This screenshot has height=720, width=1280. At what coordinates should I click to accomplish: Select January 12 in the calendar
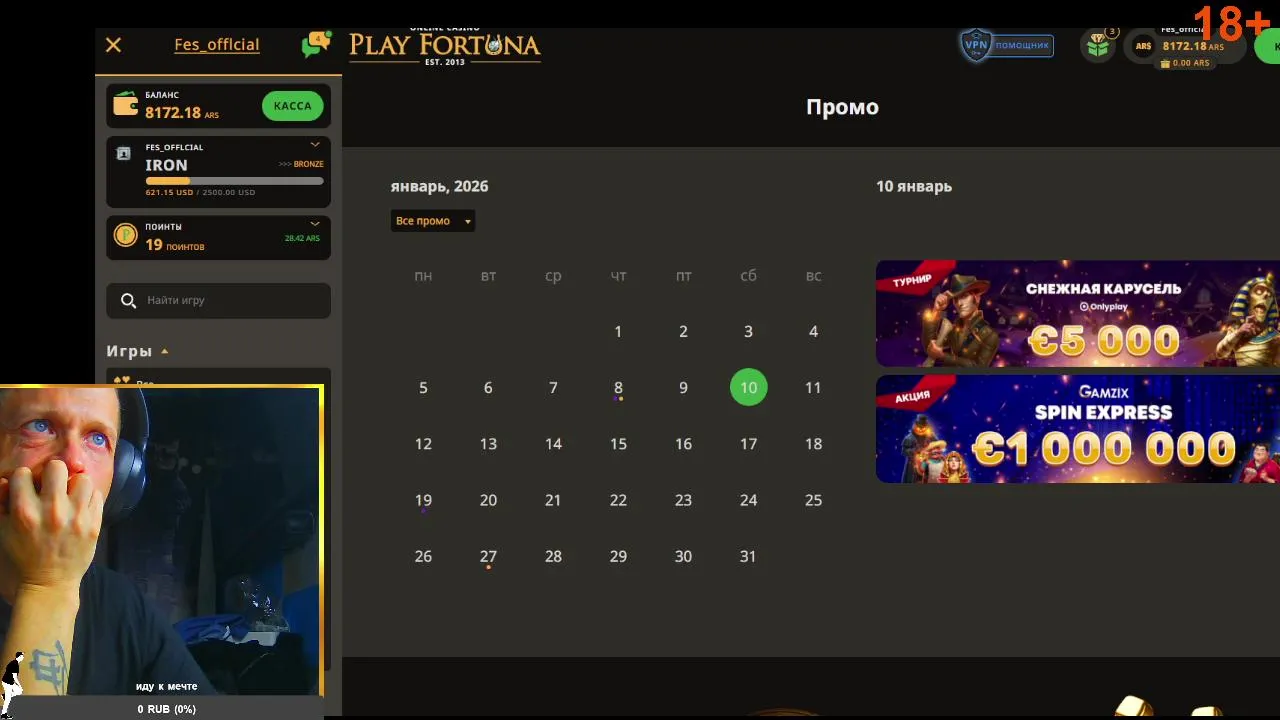[423, 443]
